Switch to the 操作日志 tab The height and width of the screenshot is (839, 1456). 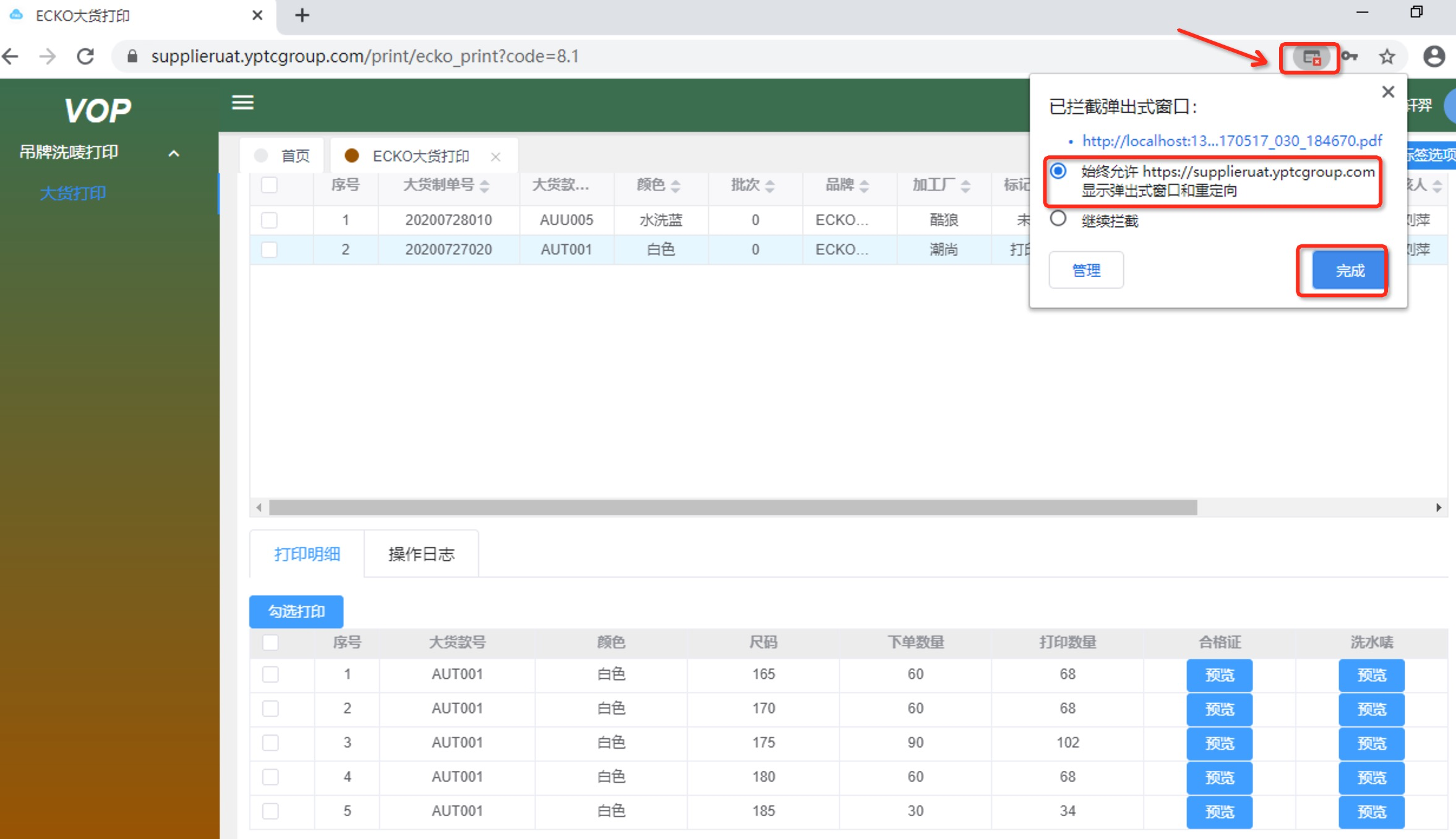click(421, 554)
